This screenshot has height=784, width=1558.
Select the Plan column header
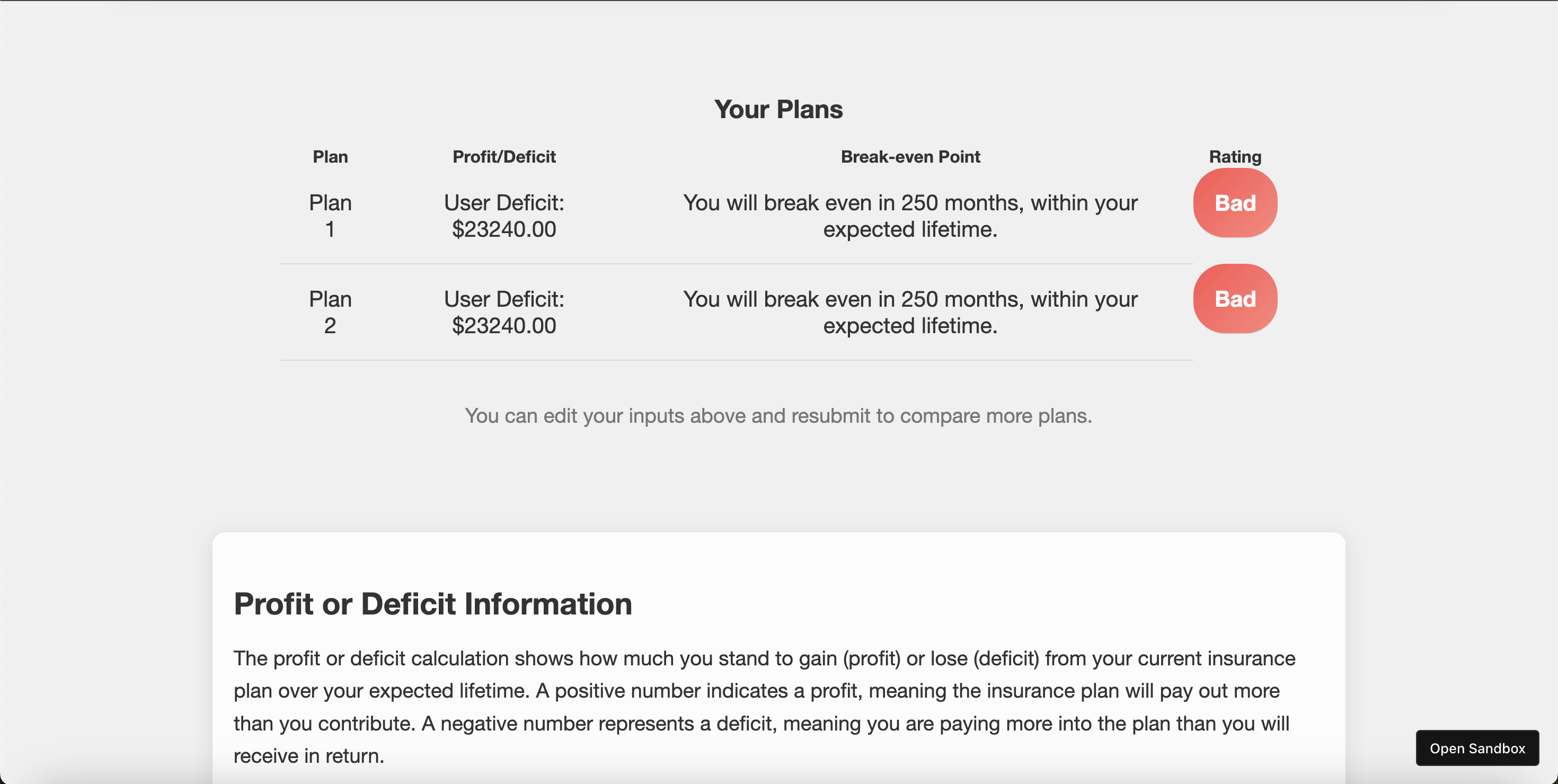tap(330, 157)
